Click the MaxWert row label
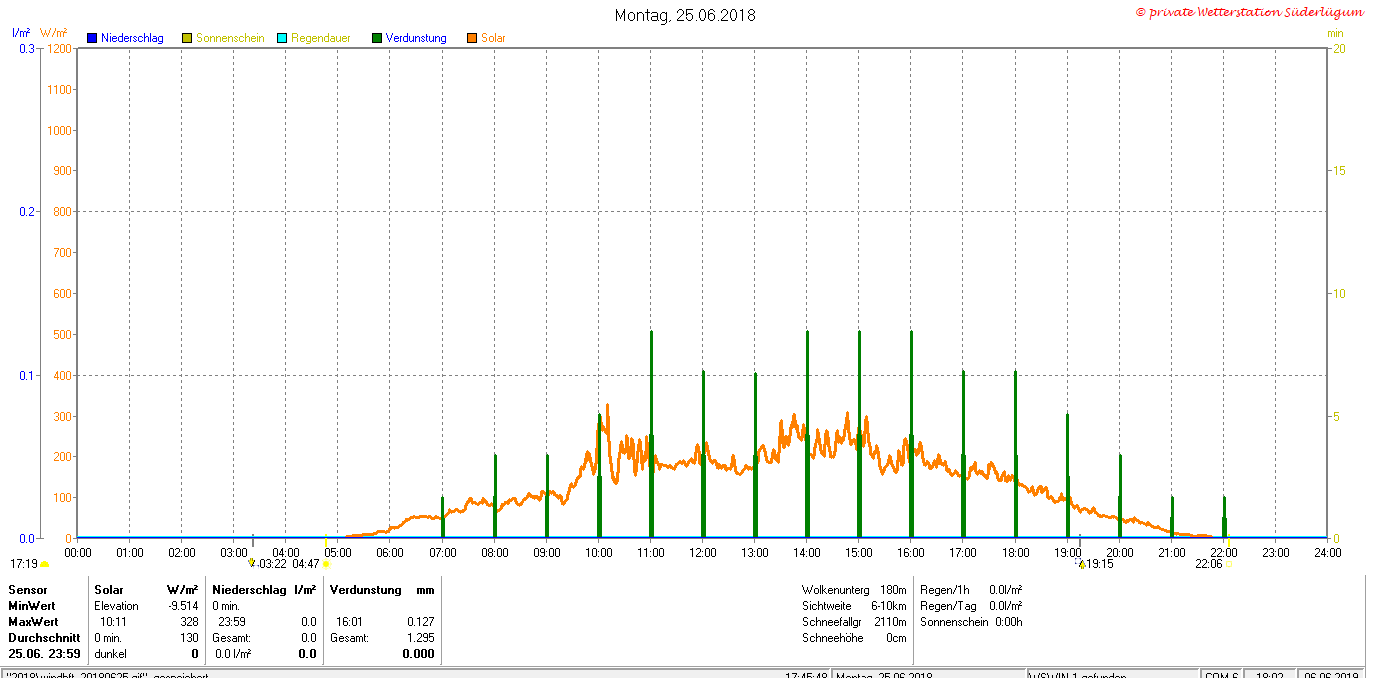 (32, 622)
